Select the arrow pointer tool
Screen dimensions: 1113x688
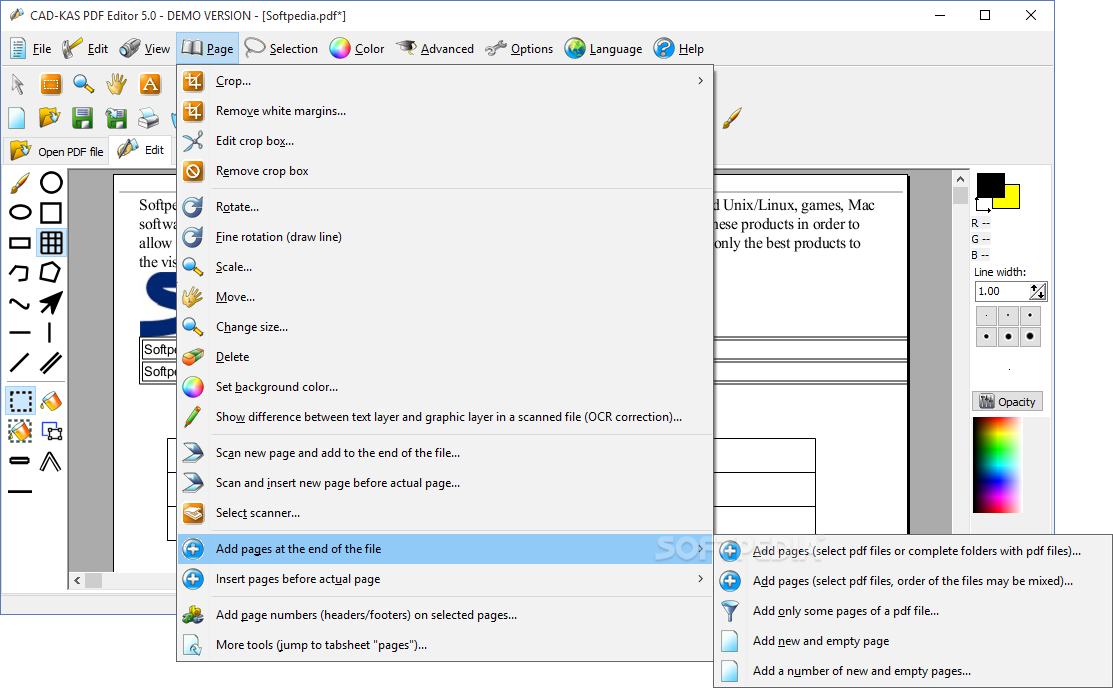18,84
